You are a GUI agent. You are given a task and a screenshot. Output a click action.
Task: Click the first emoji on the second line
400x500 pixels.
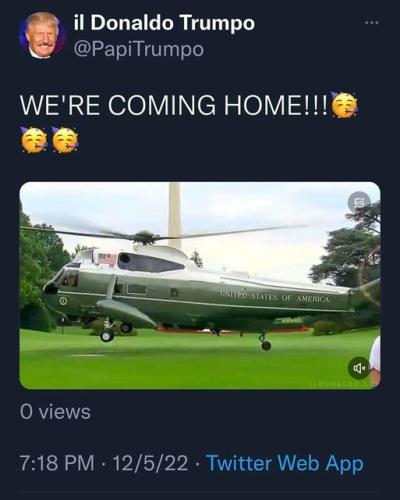point(34,140)
